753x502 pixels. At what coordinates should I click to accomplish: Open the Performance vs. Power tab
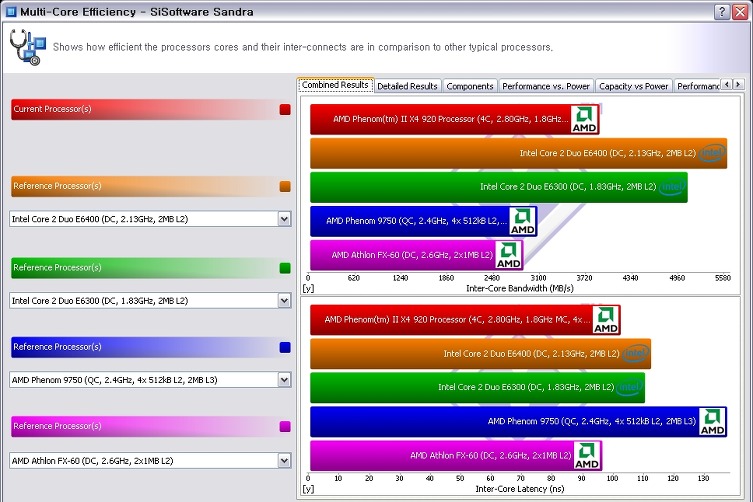(546, 86)
